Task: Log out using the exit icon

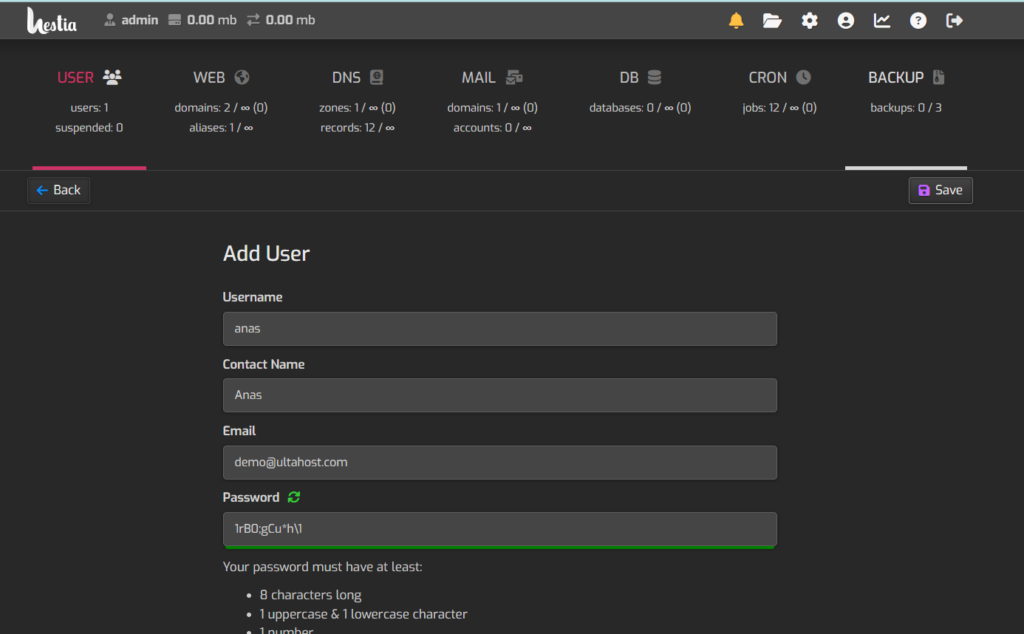Action: [954, 21]
